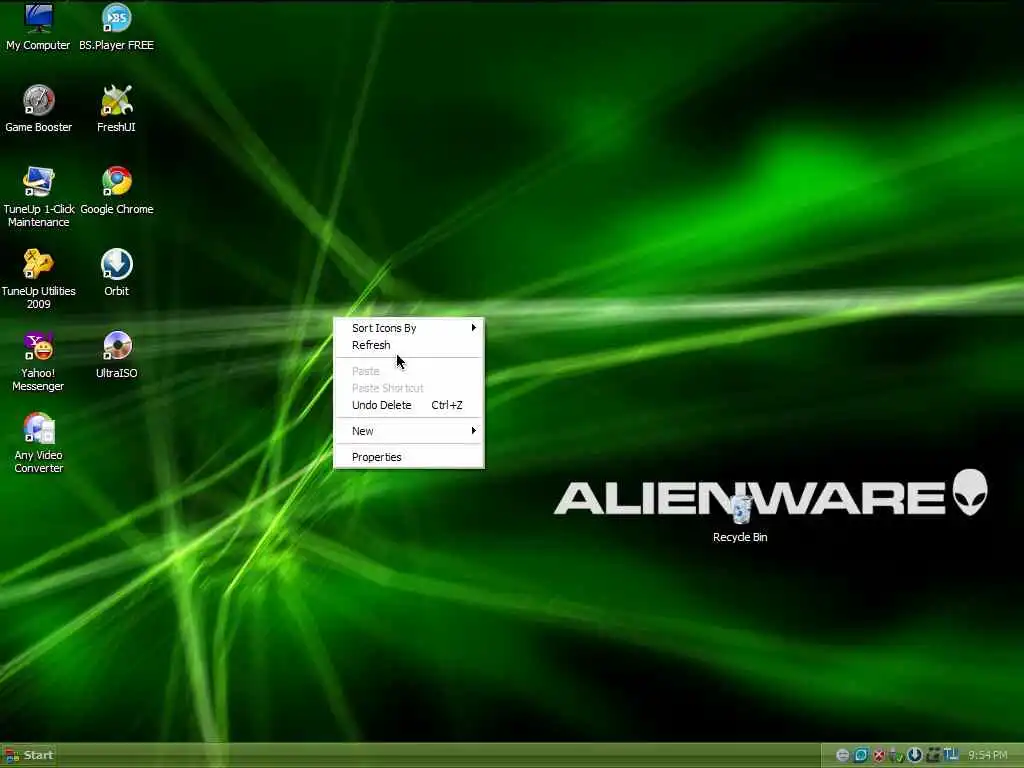The height and width of the screenshot is (768, 1024).
Task: Open the Start menu
Action: pos(29,755)
